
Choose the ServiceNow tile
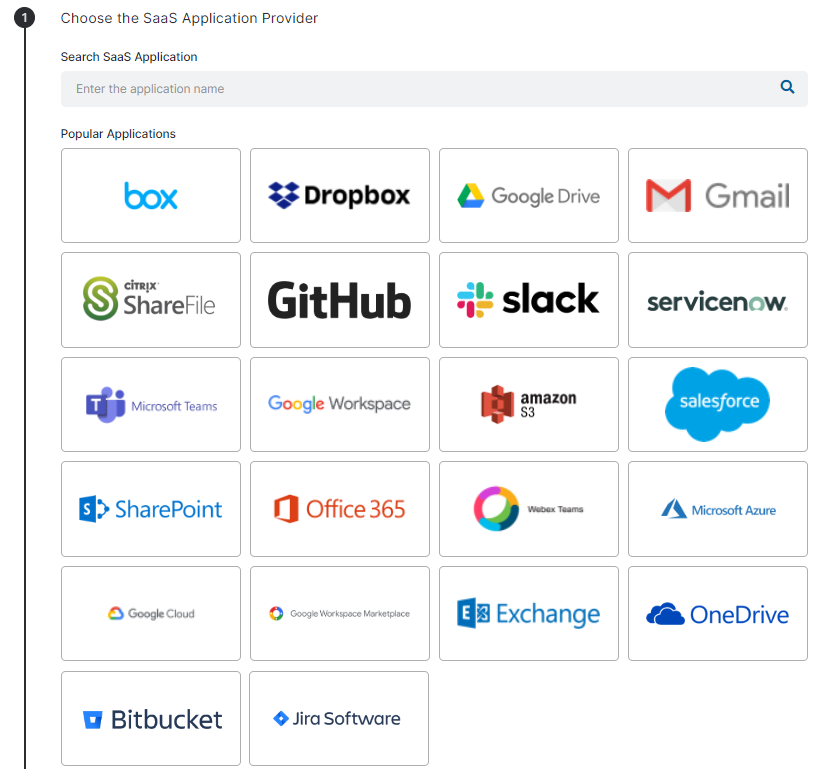(717, 299)
